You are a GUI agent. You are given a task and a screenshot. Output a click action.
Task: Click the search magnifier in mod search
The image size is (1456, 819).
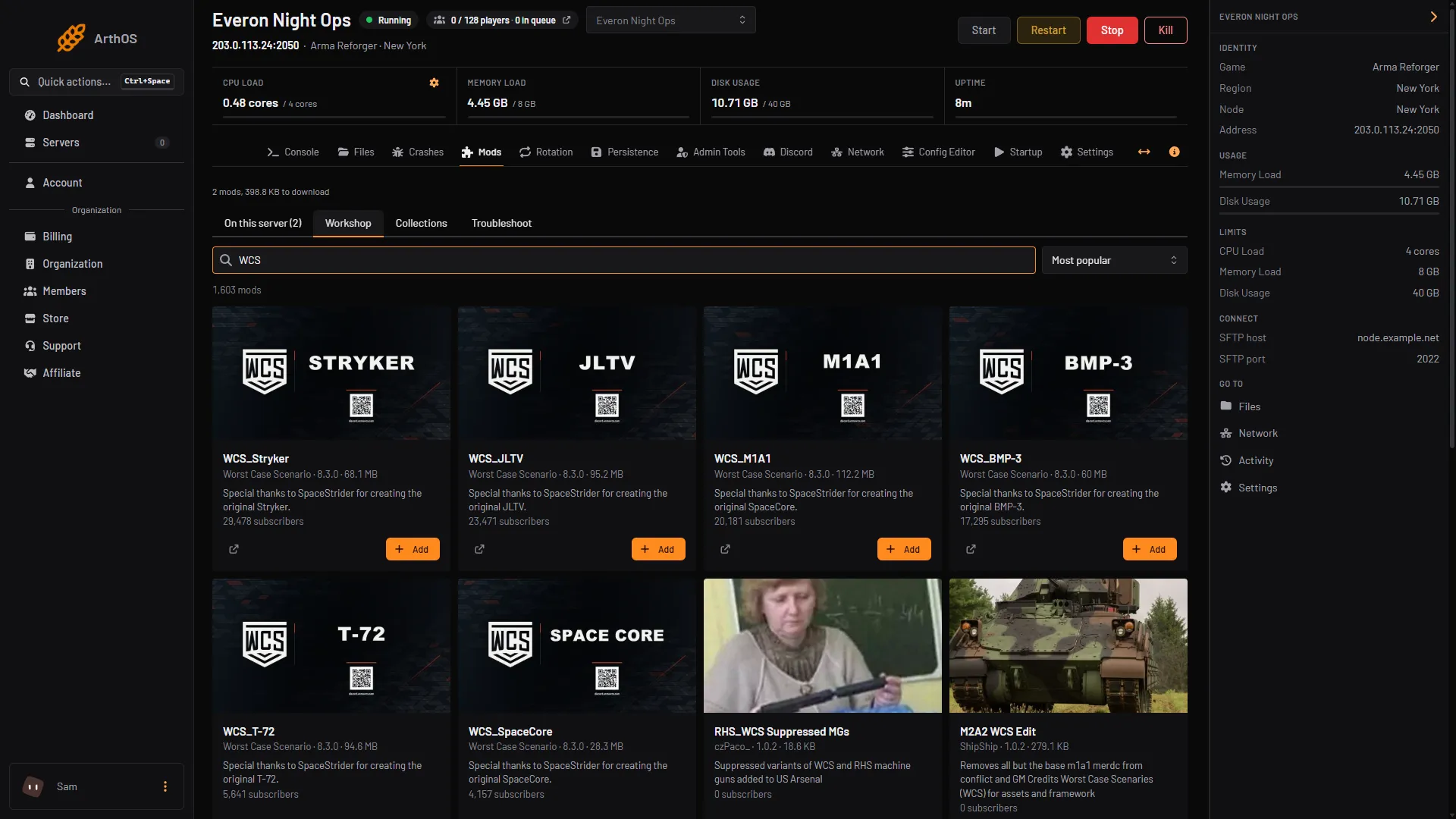tap(226, 260)
